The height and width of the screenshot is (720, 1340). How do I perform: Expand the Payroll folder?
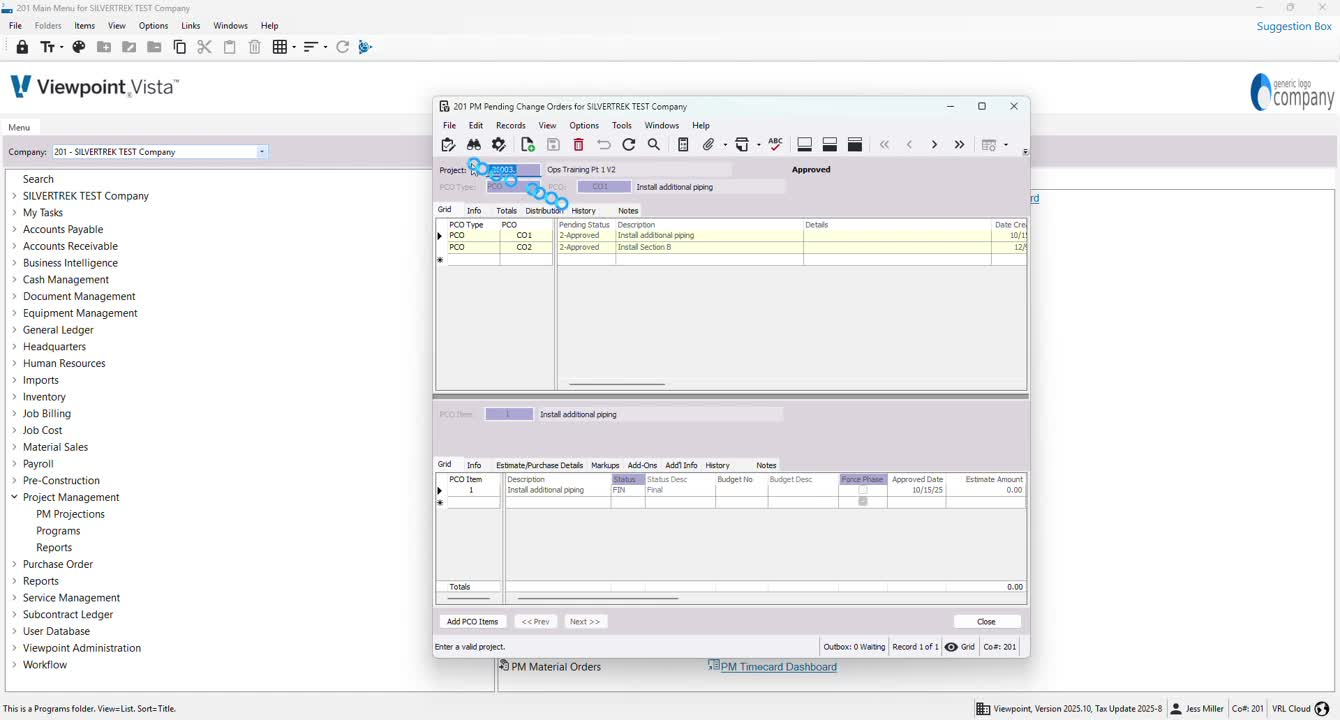(x=14, y=464)
